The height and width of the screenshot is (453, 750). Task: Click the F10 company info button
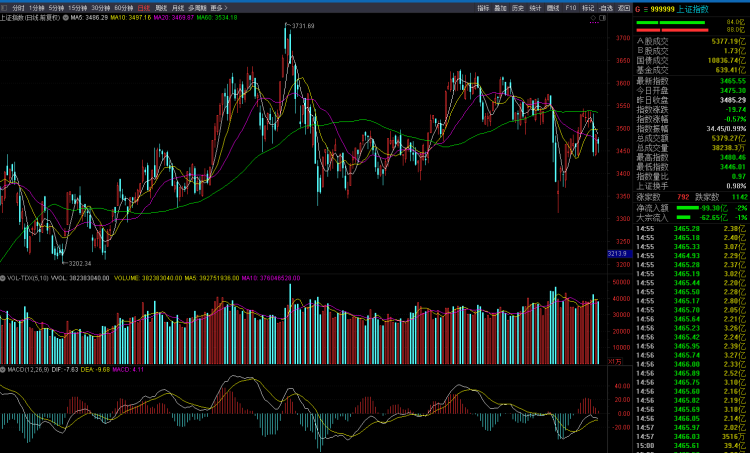(571, 8)
